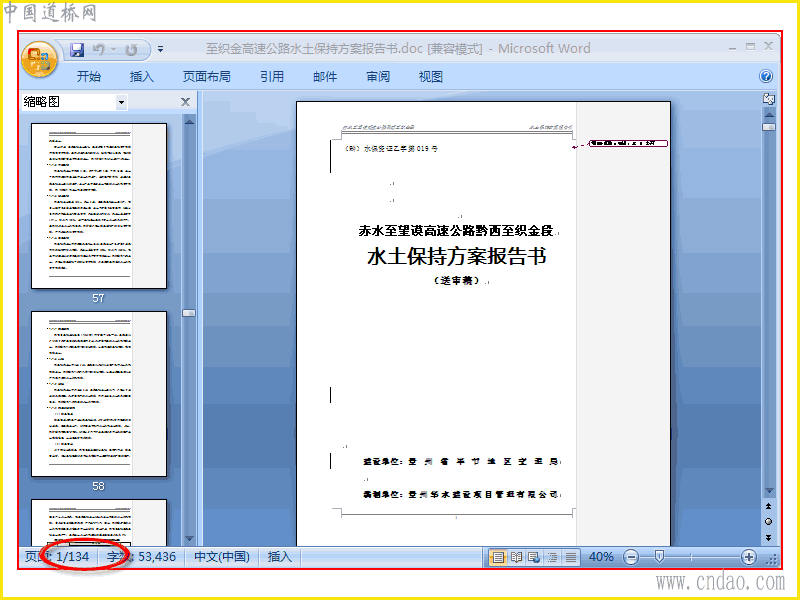Open the 审阅 tab

(378, 77)
